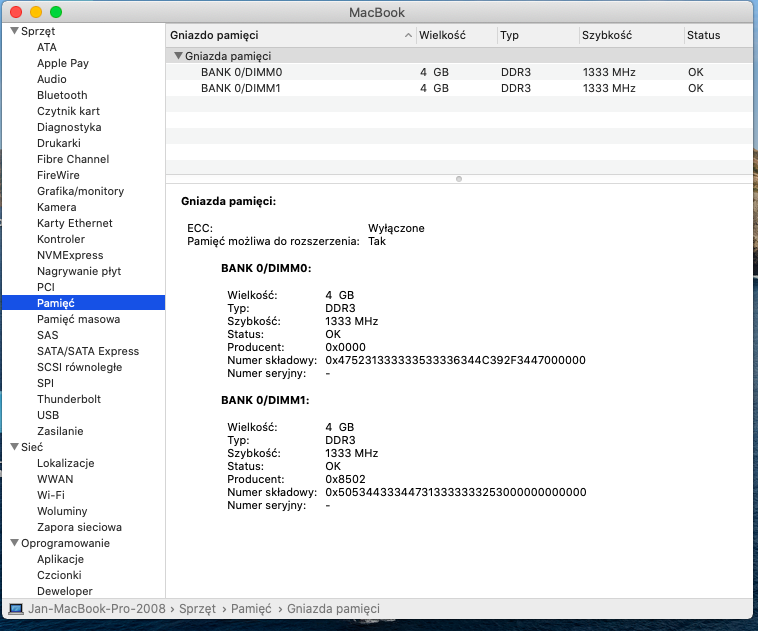Select Bluetooth in the sidebar
Image resolution: width=758 pixels, height=631 pixels.
pyautogui.click(x=62, y=95)
